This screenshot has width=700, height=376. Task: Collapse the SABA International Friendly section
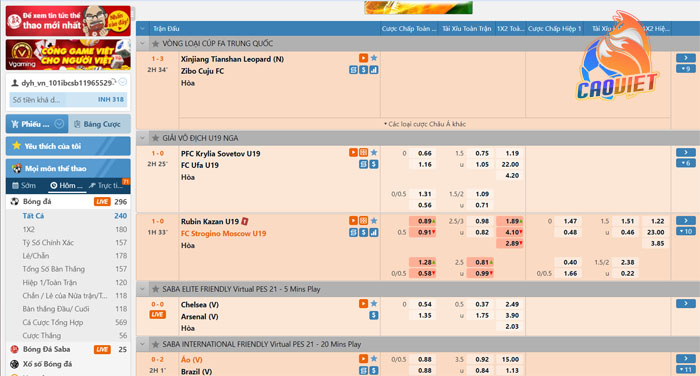tap(142, 344)
